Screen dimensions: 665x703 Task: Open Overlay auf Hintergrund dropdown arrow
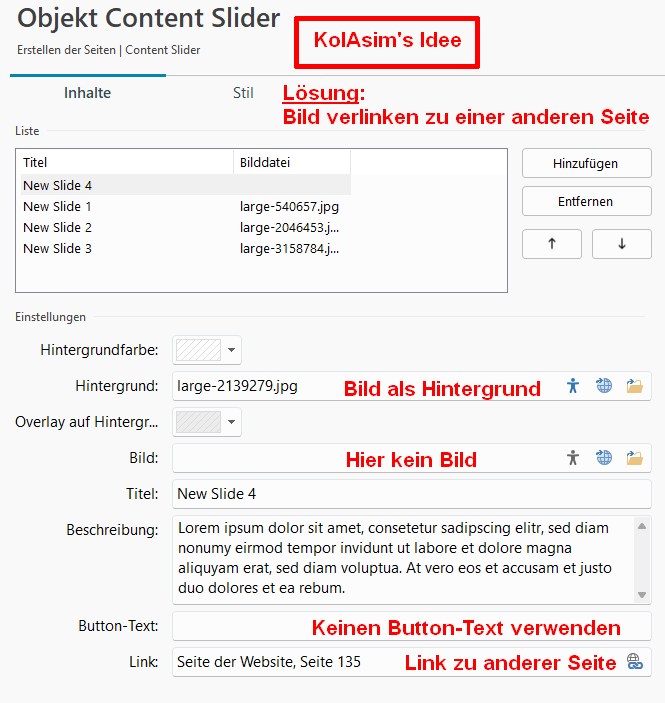[x=231, y=422]
